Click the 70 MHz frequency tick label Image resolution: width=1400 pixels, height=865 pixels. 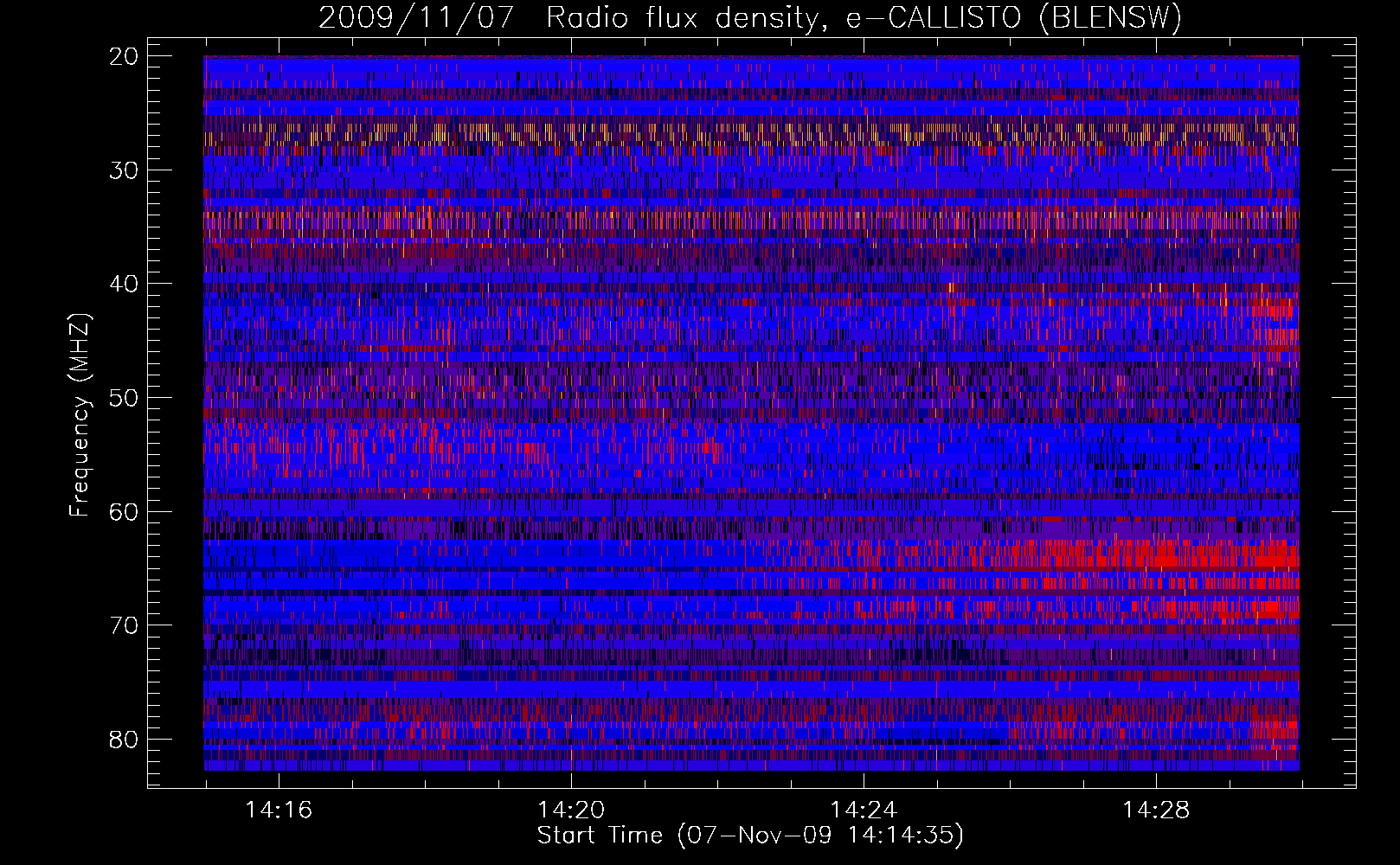(125, 625)
